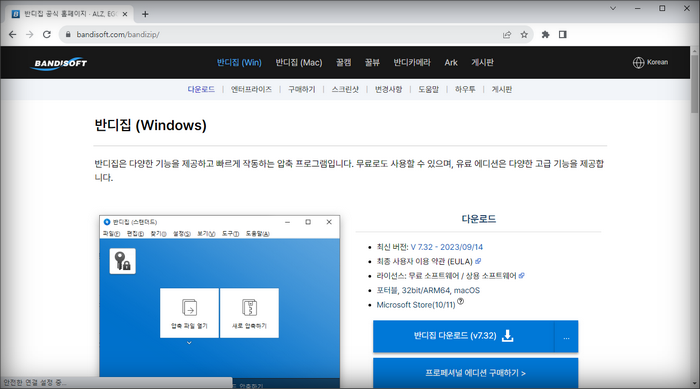Screen dimensions: 700x389
Task: Select 반디집 (Win) in top navigation
Action: pos(239,63)
